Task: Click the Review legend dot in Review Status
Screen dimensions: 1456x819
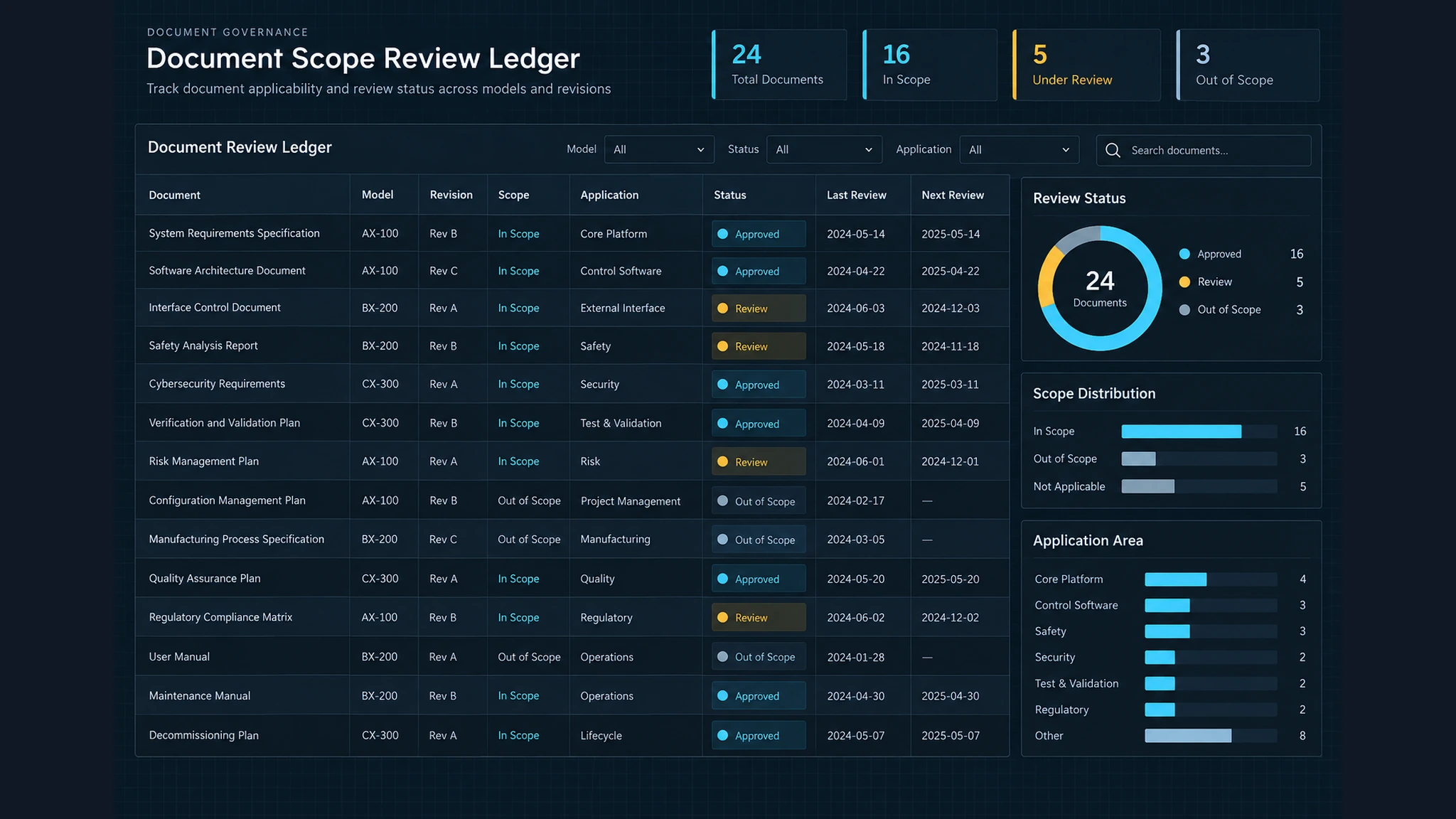Action: tap(1184, 282)
